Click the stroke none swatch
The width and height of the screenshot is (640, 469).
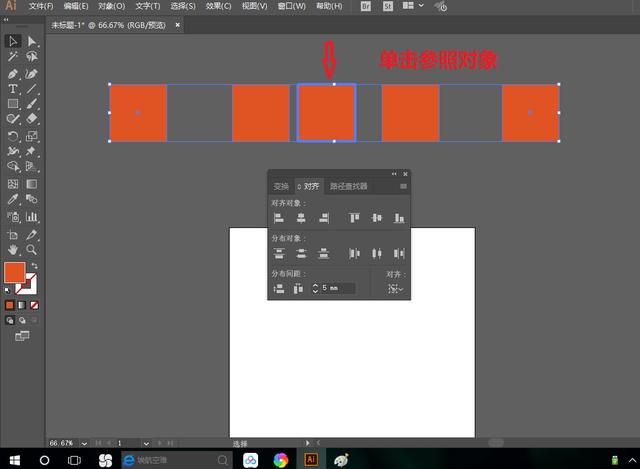coord(29,286)
